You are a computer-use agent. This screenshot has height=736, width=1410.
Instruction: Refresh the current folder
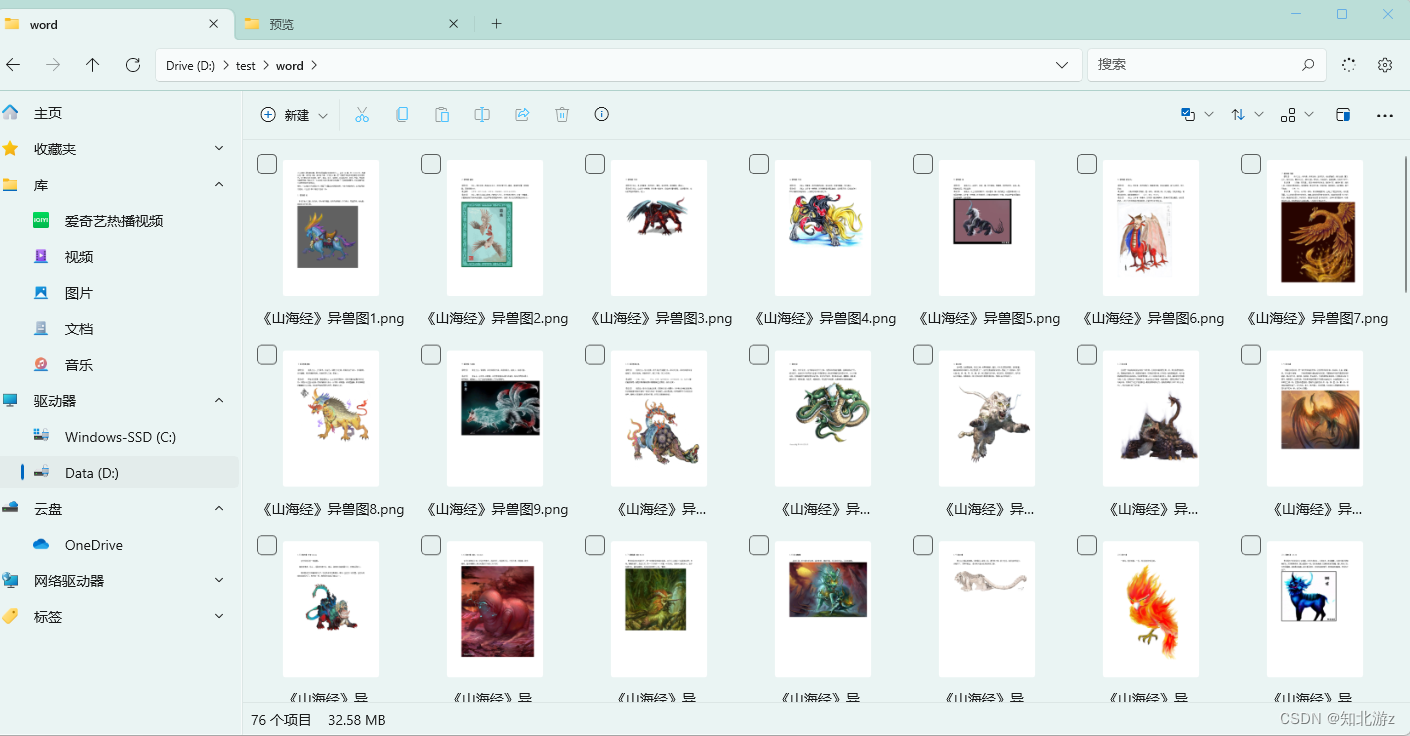pos(133,65)
